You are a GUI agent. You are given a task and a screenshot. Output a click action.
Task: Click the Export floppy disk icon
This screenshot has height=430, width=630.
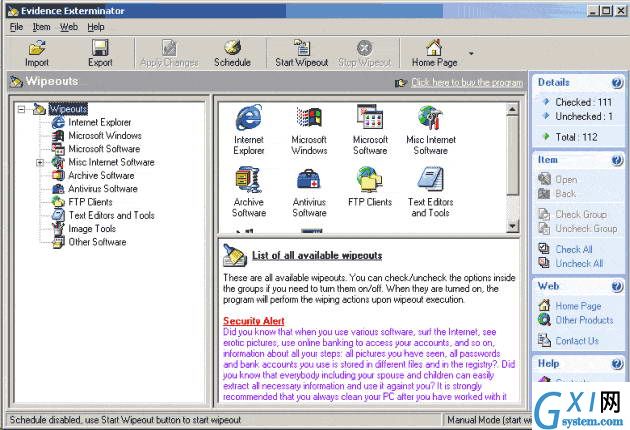[x=100, y=48]
